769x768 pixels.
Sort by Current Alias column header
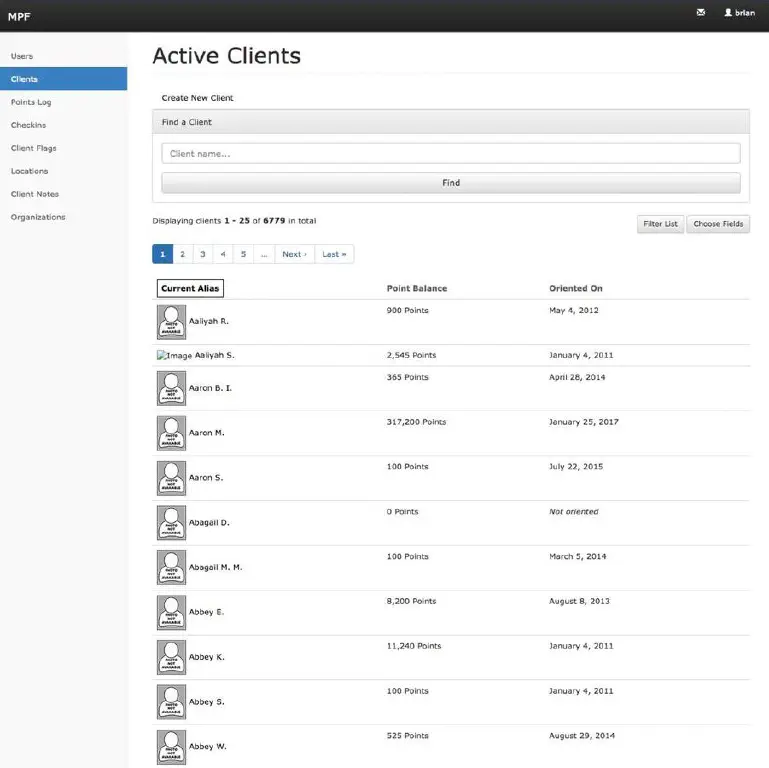pyautogui.click(x=190, y=289)
